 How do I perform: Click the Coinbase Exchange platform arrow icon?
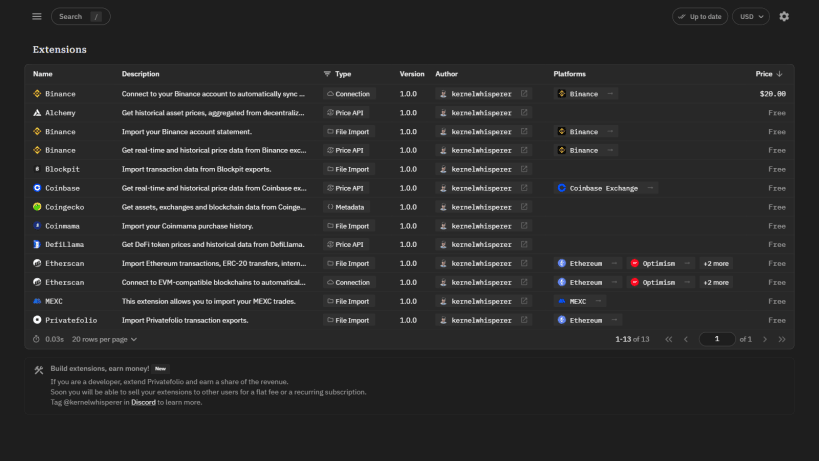pos(650,188)
